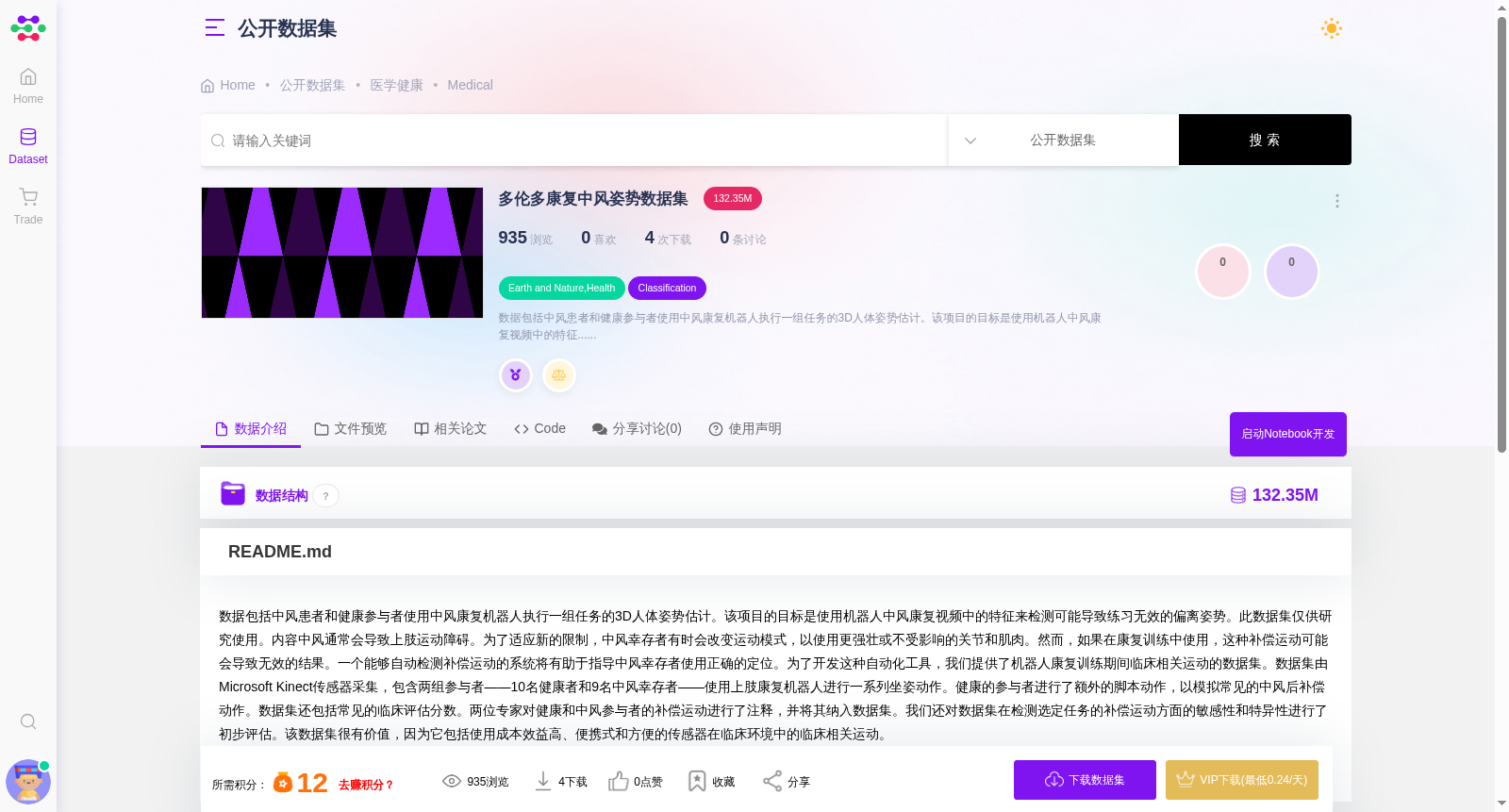The image size is (1509, 812).
Task: Click the page vertical scrollbar thumb
Action: tap(1501, 234)
